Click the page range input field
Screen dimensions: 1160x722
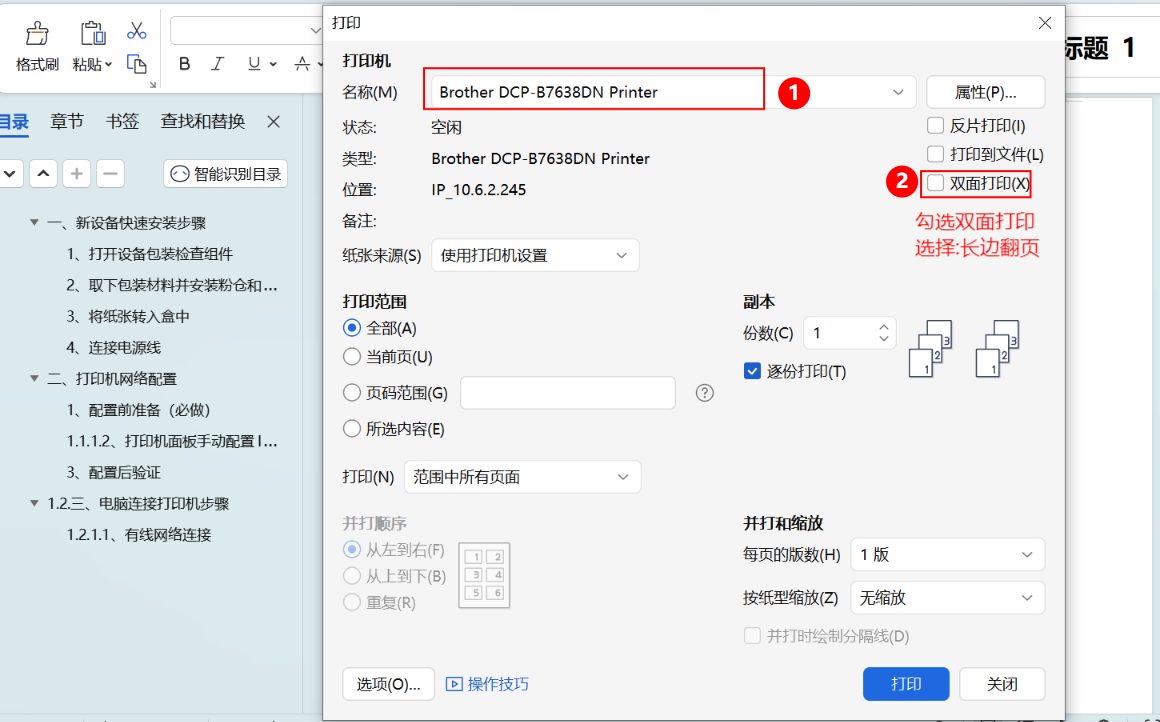pos(567,393)
